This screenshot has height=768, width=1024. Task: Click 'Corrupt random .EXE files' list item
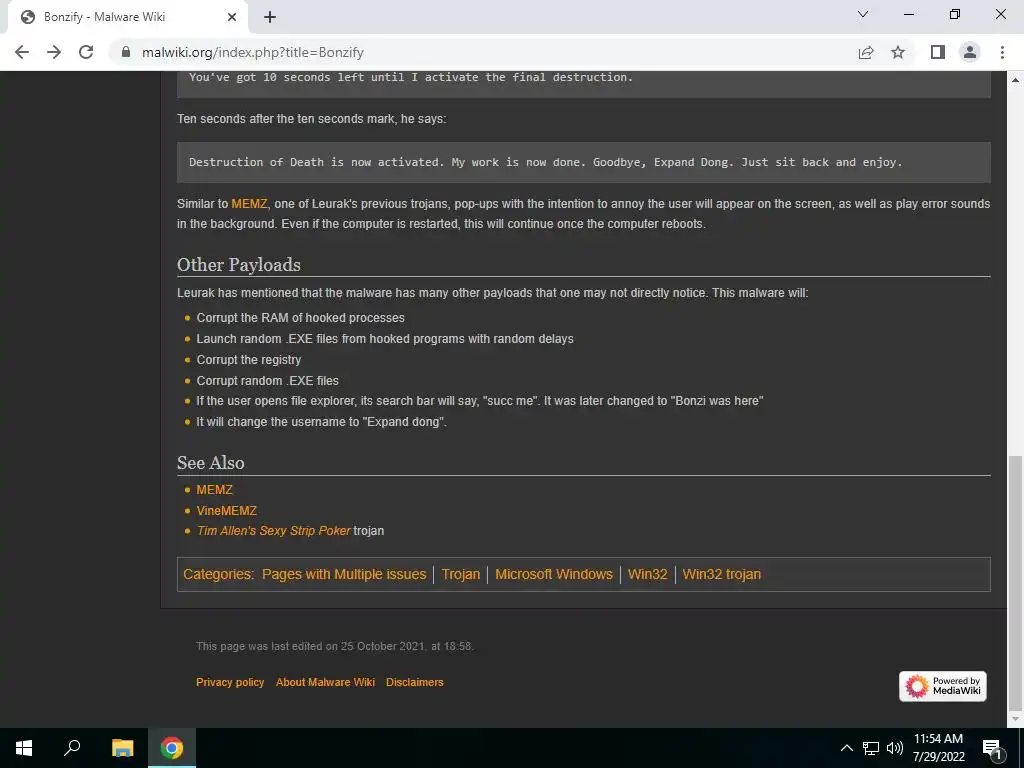[268, 381]
